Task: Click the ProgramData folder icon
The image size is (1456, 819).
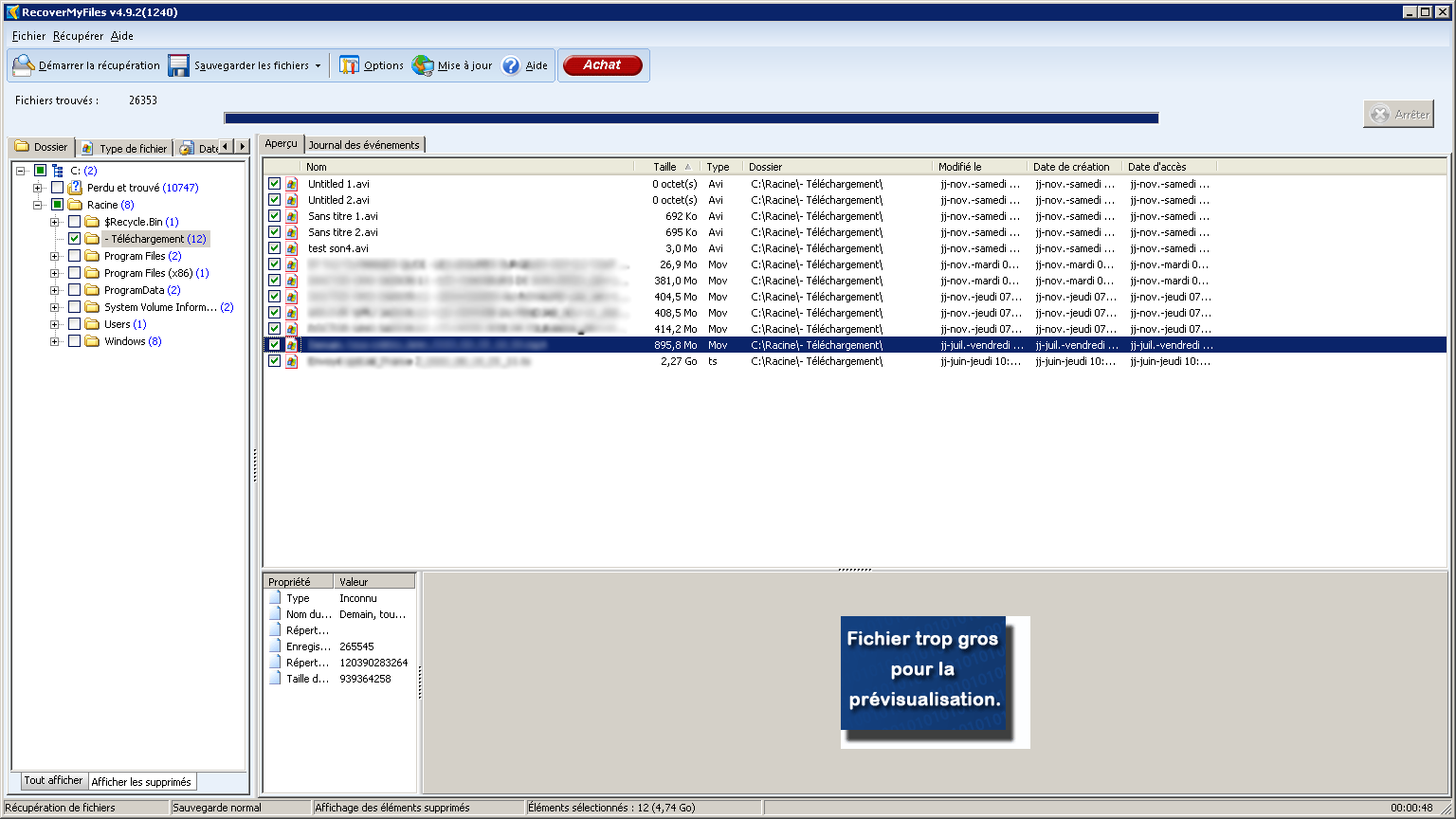Action: click(92, 290)
